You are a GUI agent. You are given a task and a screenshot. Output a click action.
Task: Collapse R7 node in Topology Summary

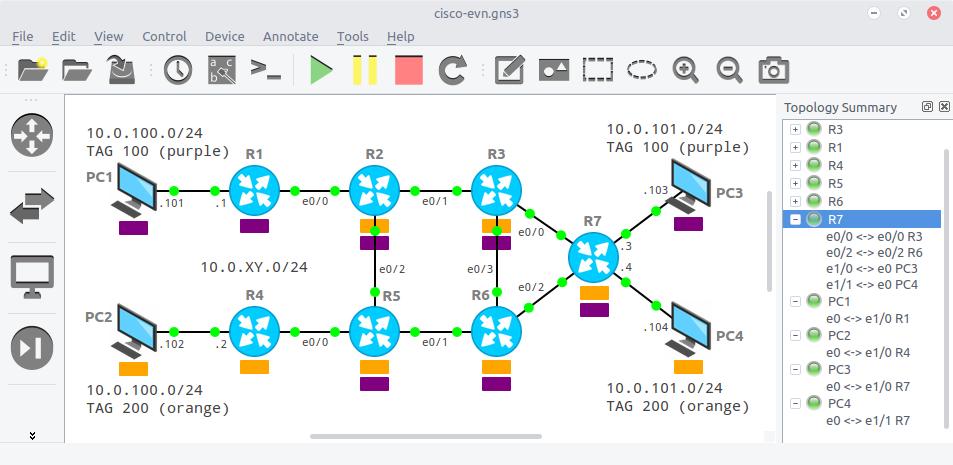(x=795, y=219)
